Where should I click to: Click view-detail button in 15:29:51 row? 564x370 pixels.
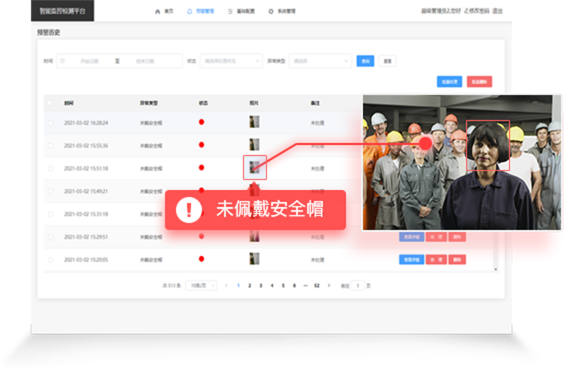411,237
